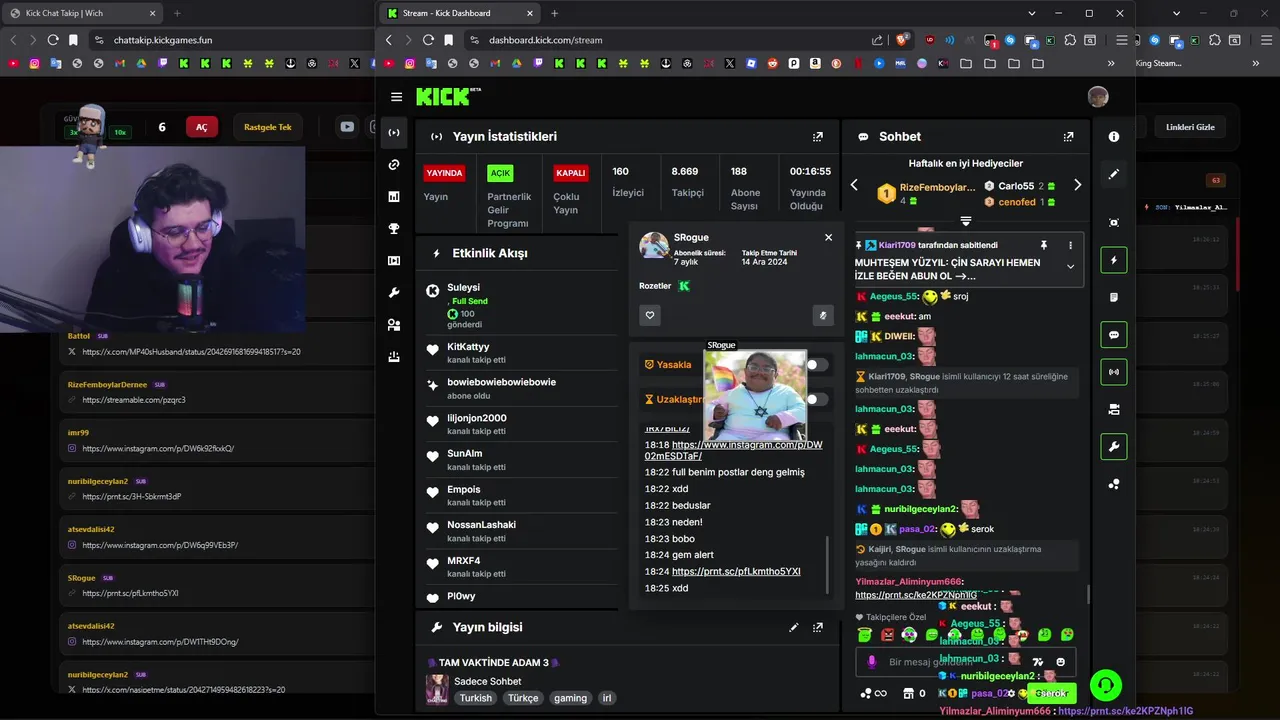1280x720 pixels.
Task: Toggle the Uzaklaştır timeout switch
Action: (x=818, y=399)
